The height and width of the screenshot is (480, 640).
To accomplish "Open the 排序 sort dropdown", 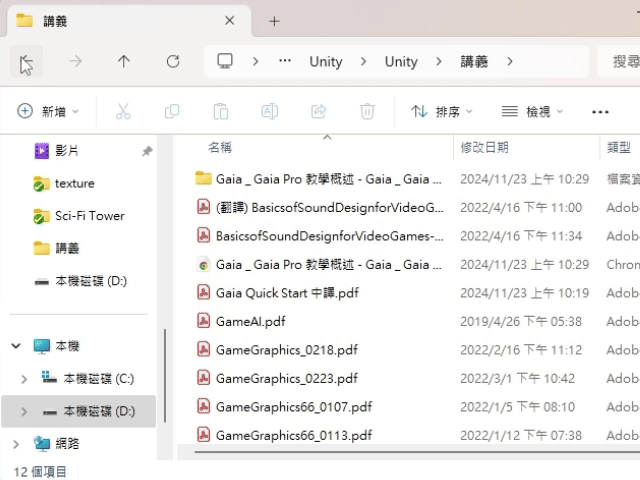I will point(442,112).
